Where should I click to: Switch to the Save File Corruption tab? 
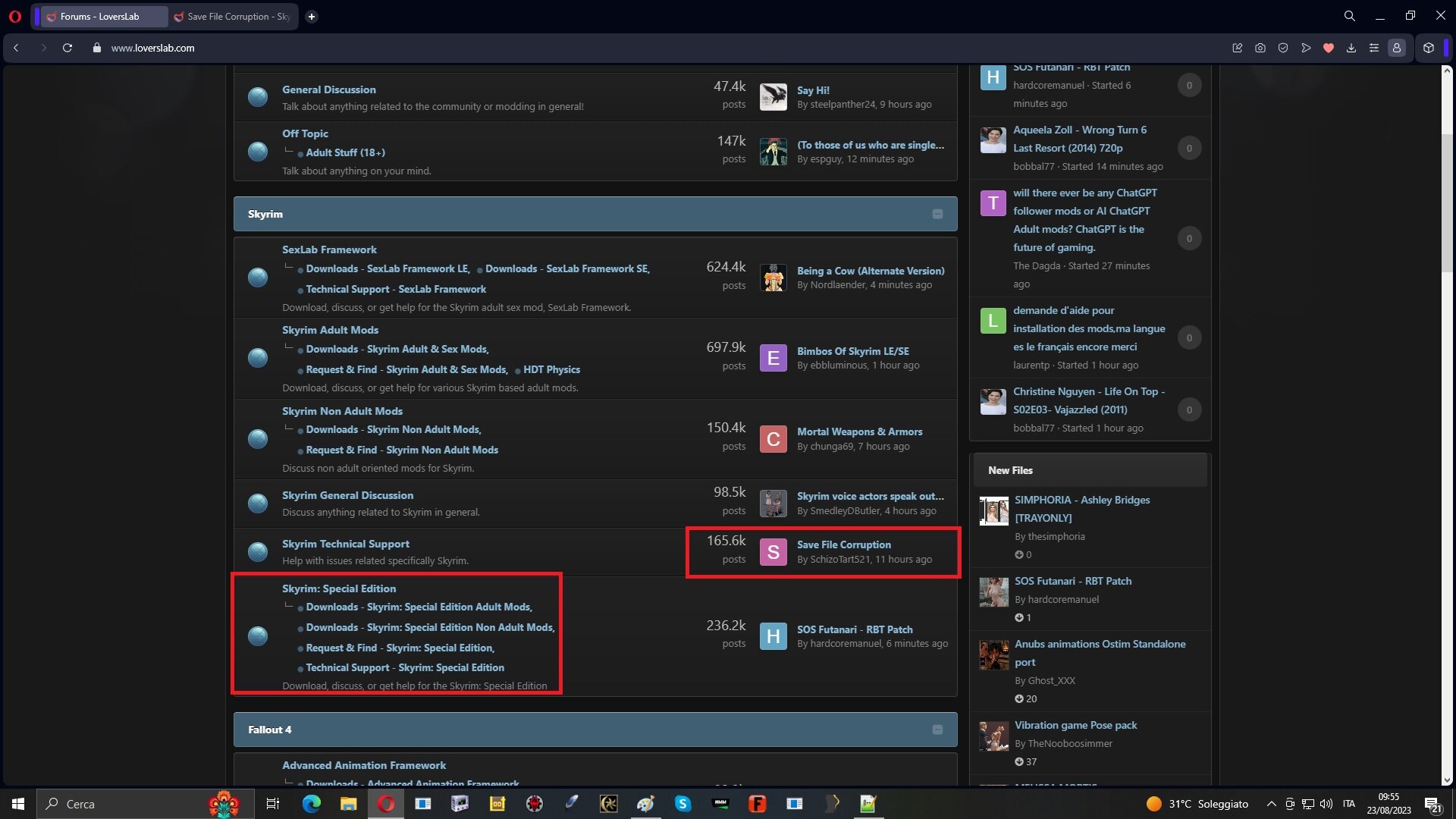[x=231, y=17]
